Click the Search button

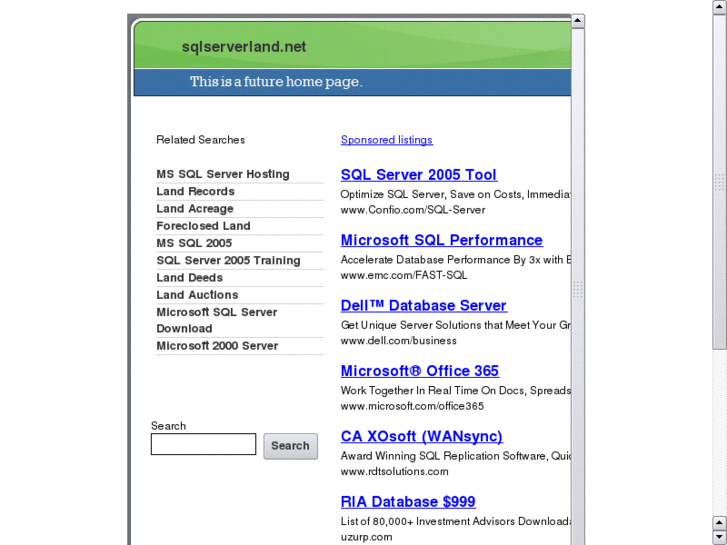tap(290, 446)
